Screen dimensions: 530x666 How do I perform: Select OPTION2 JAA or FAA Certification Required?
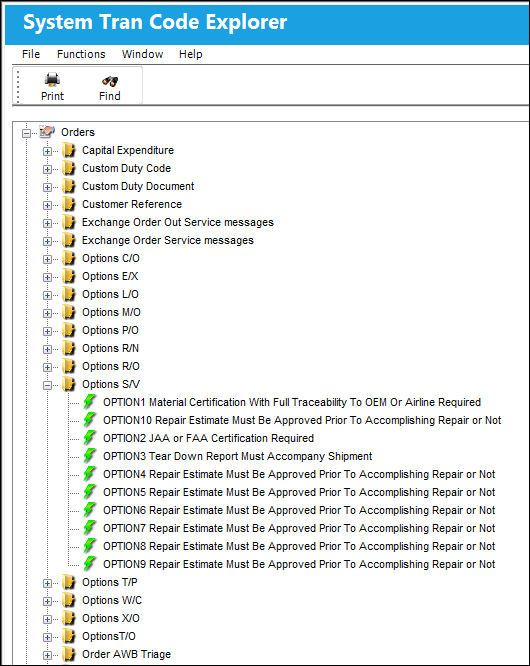(209, 438)
